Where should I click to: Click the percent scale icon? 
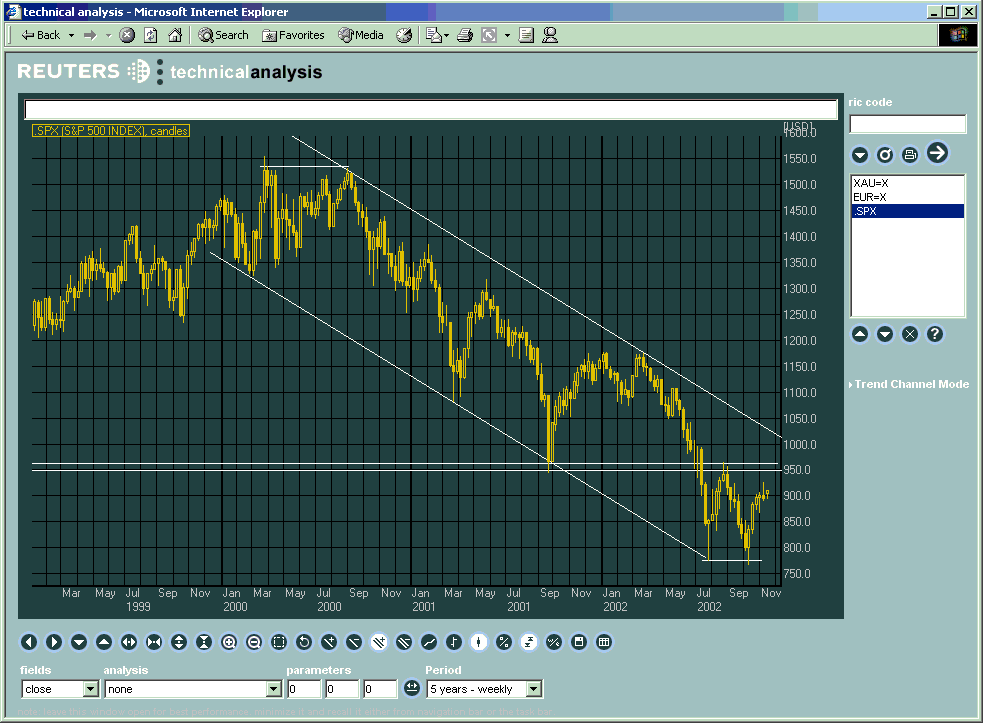tap(504, 642)
